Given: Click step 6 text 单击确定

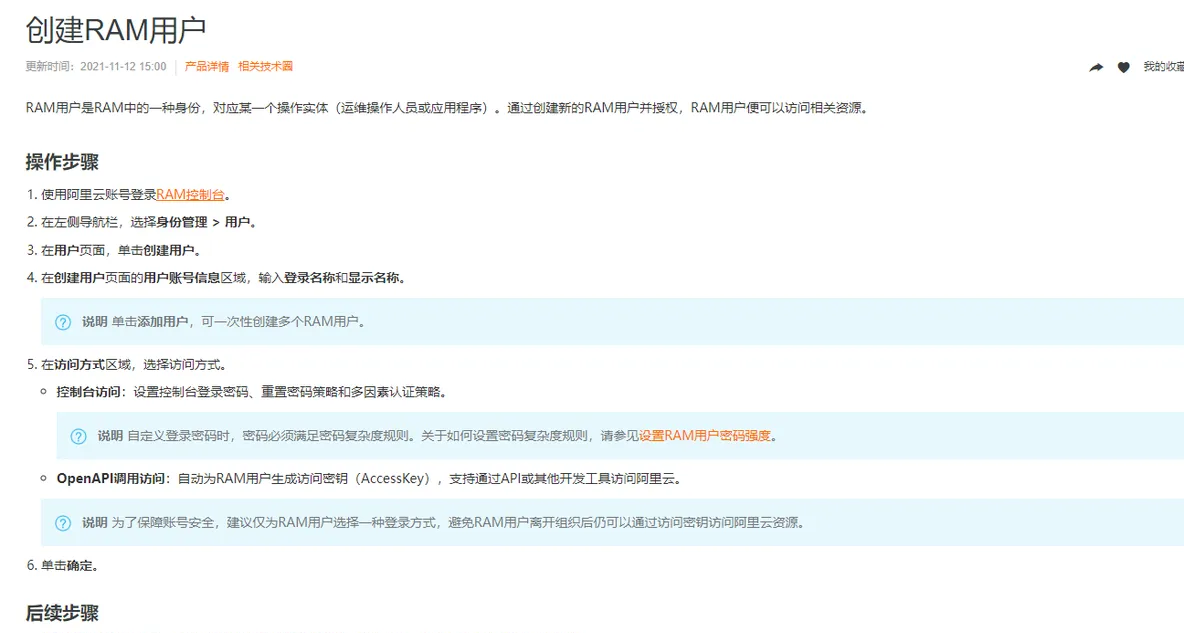Looking at the screenshot, I should [x=69, y=566].
